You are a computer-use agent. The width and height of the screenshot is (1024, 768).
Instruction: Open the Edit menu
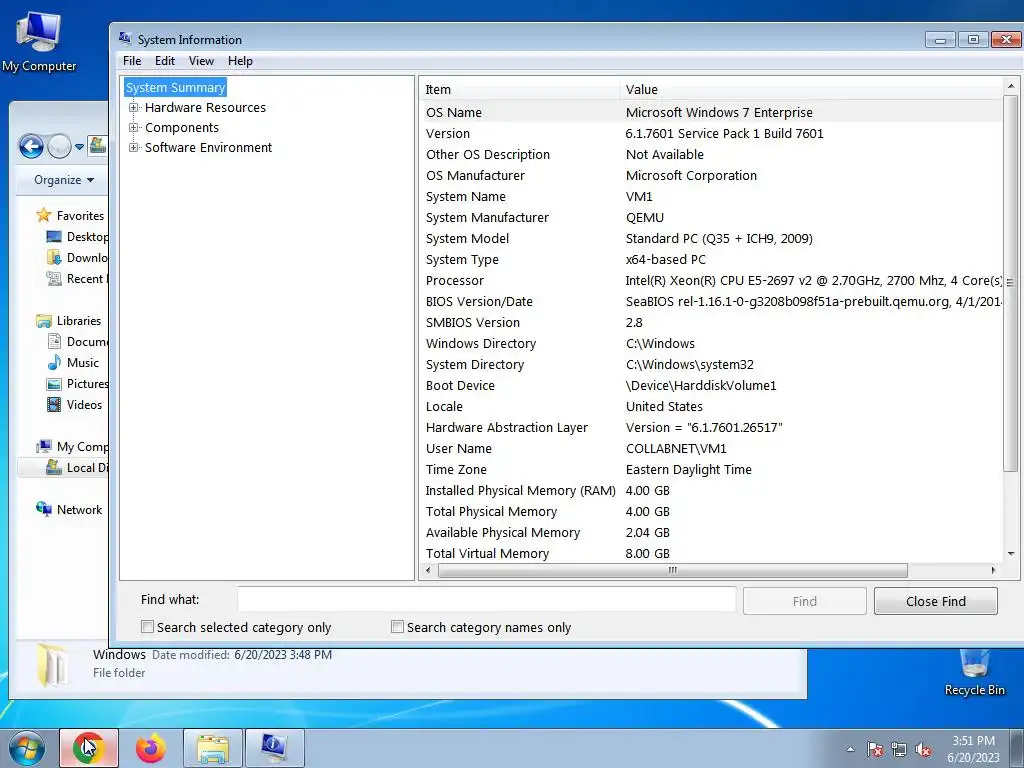tap(165, 61)
